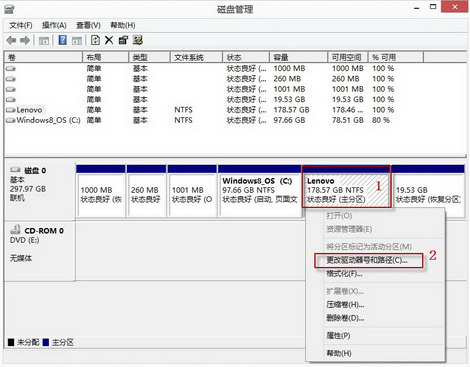Screen dimensions: 470x367
Task: Select the Lenovo volume drive icon in list
Action: 11,110
